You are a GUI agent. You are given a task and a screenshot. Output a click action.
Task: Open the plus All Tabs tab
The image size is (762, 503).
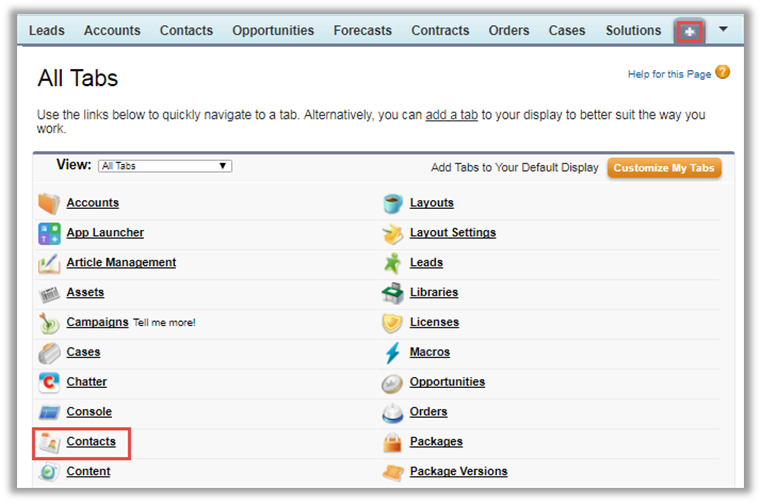(x=689, y=31)
